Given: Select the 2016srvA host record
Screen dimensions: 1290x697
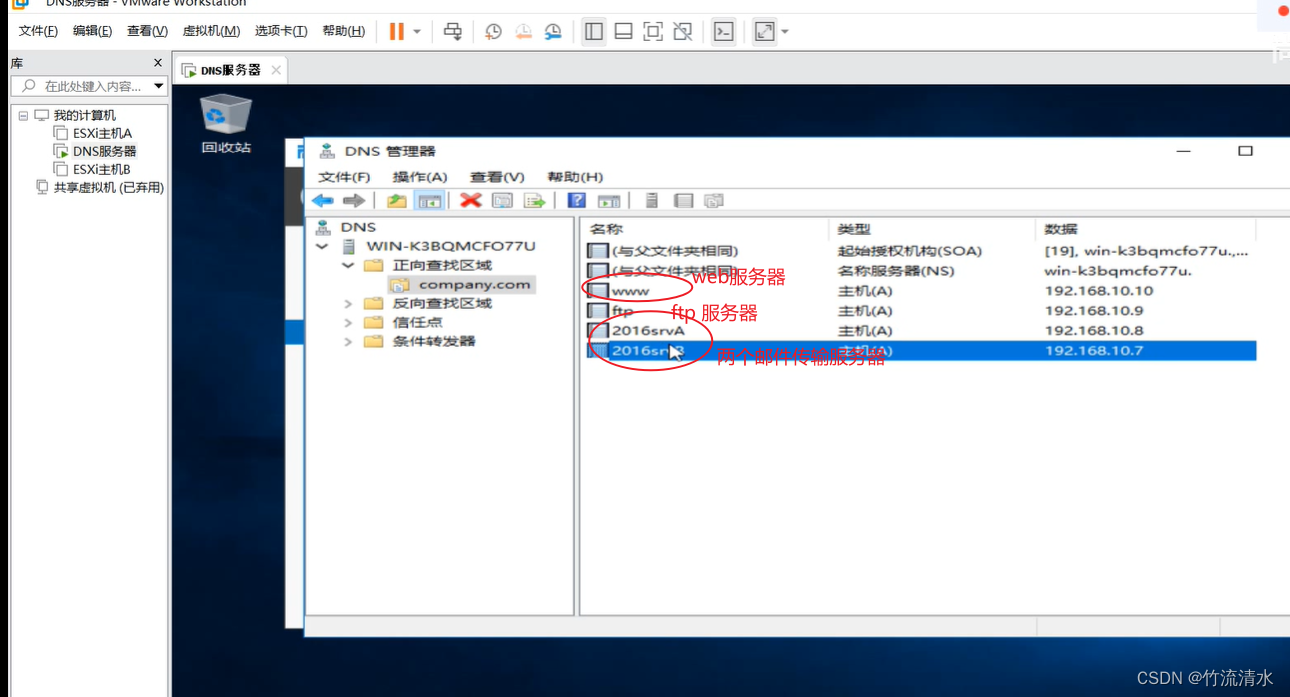Looking at the screenshot, I should (648, 331).
